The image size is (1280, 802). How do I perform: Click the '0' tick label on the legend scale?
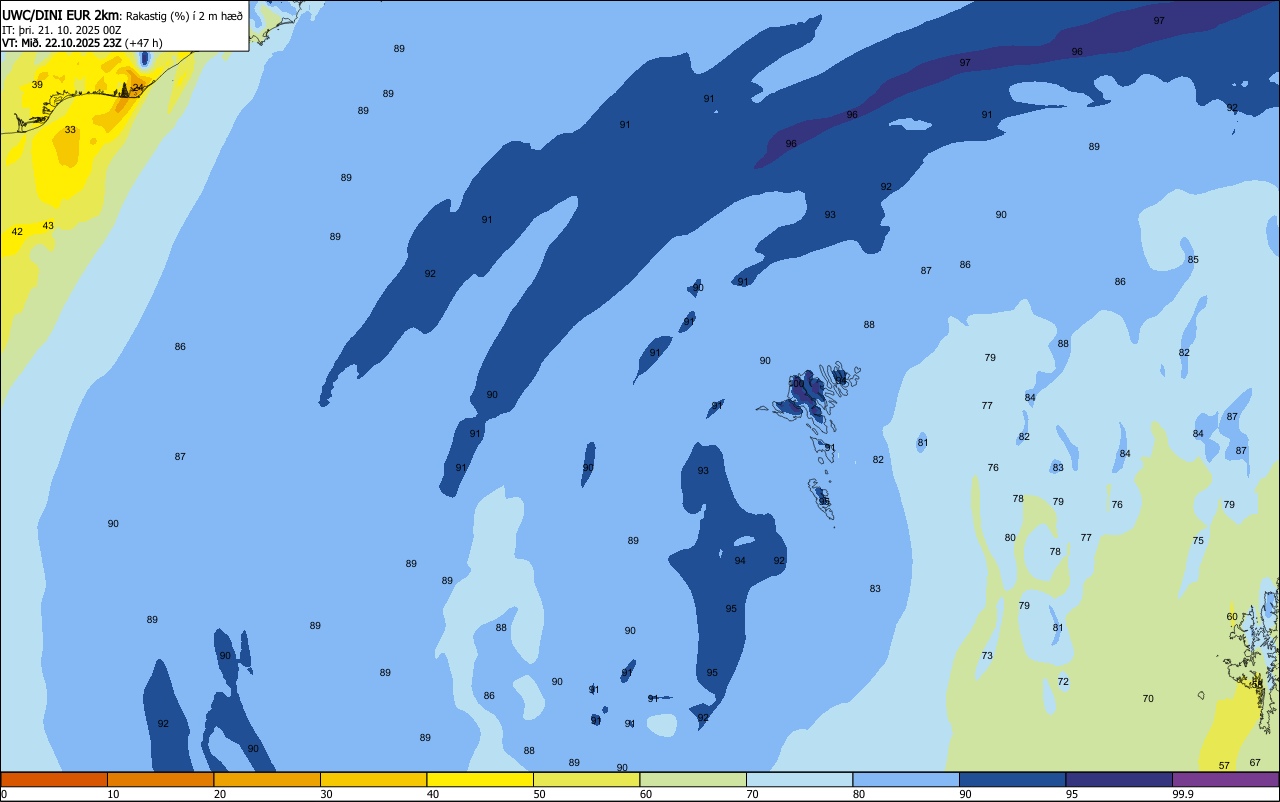point(4,794)
